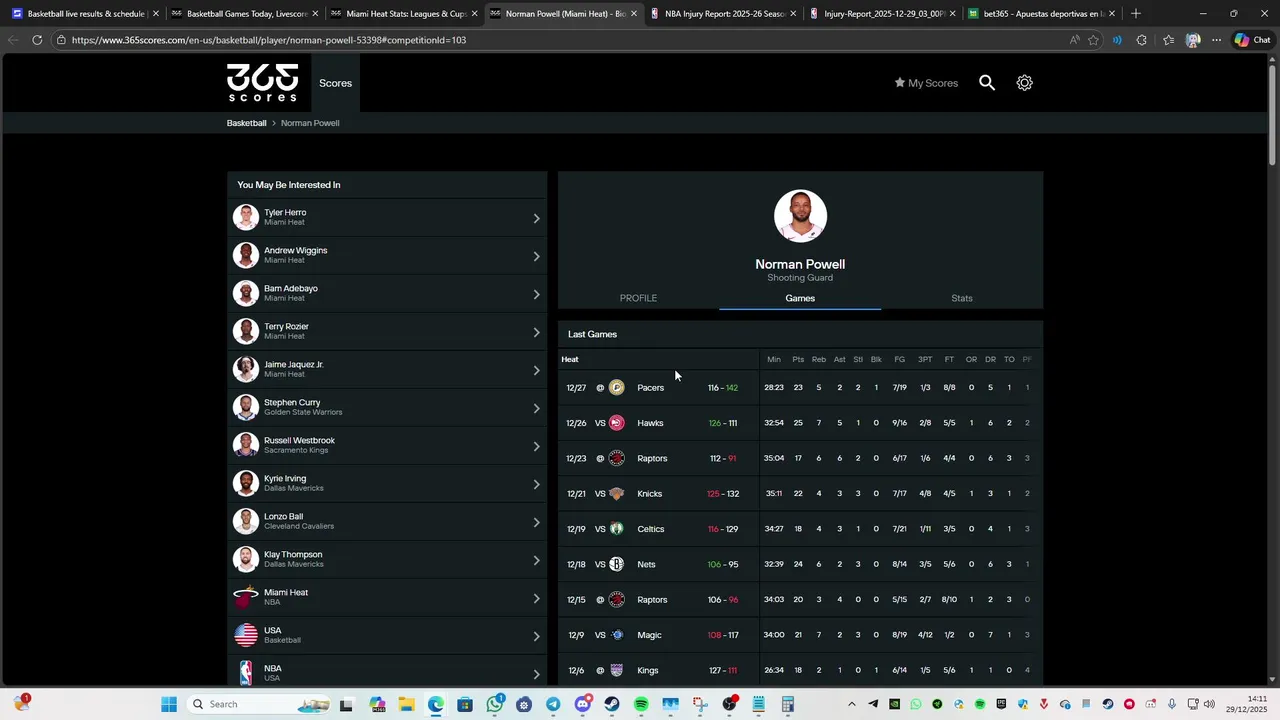
Task: Click the Reb column header
Action: coord(819,359)
